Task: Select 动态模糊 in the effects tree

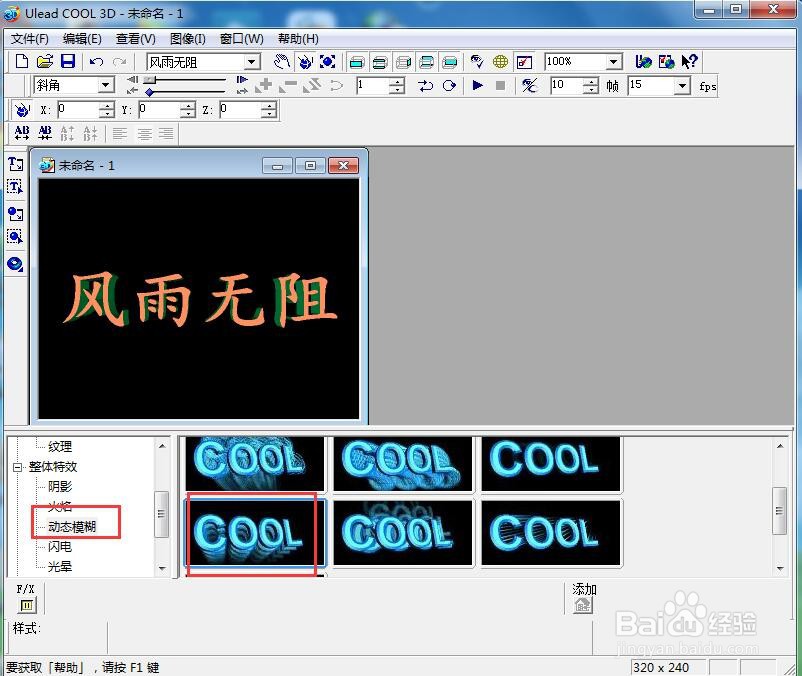Action: [72, 527]
